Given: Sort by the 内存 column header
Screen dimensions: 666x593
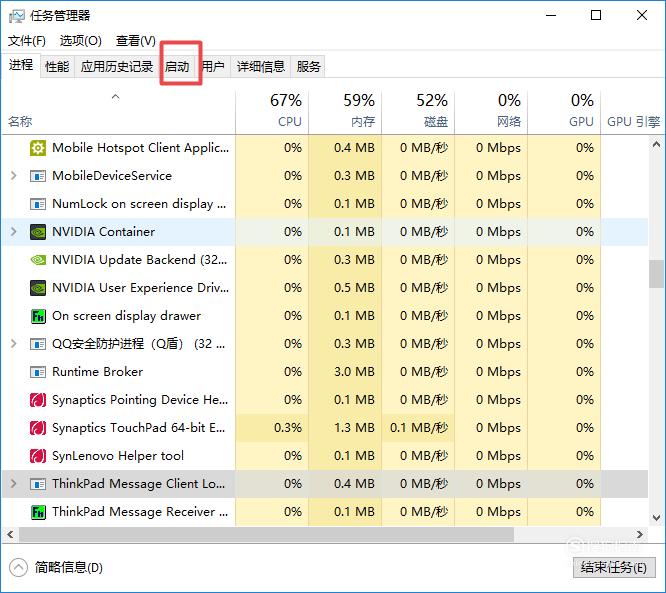Looking at the screenshot, I should click(x=345, y=113).
